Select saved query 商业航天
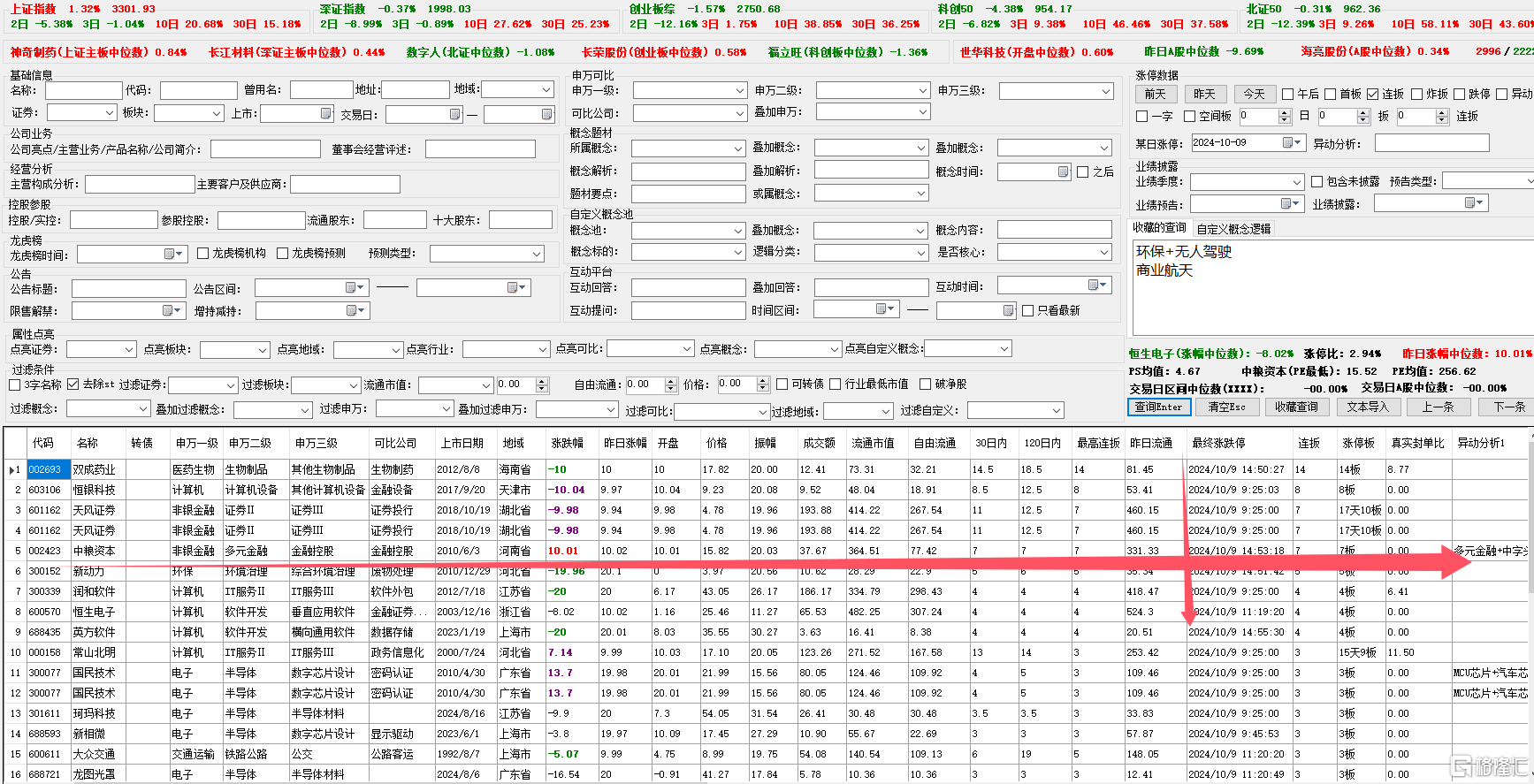Screen dimensions: 1534x784 [x=1164, y=270]
